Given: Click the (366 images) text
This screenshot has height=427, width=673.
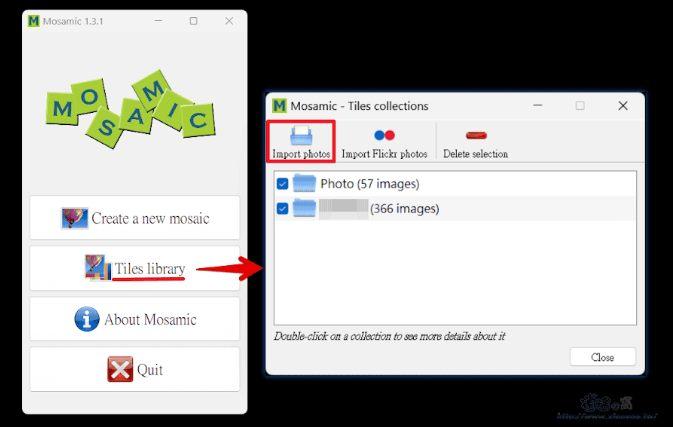Looking at the screenshot, I should click(404, 209).
